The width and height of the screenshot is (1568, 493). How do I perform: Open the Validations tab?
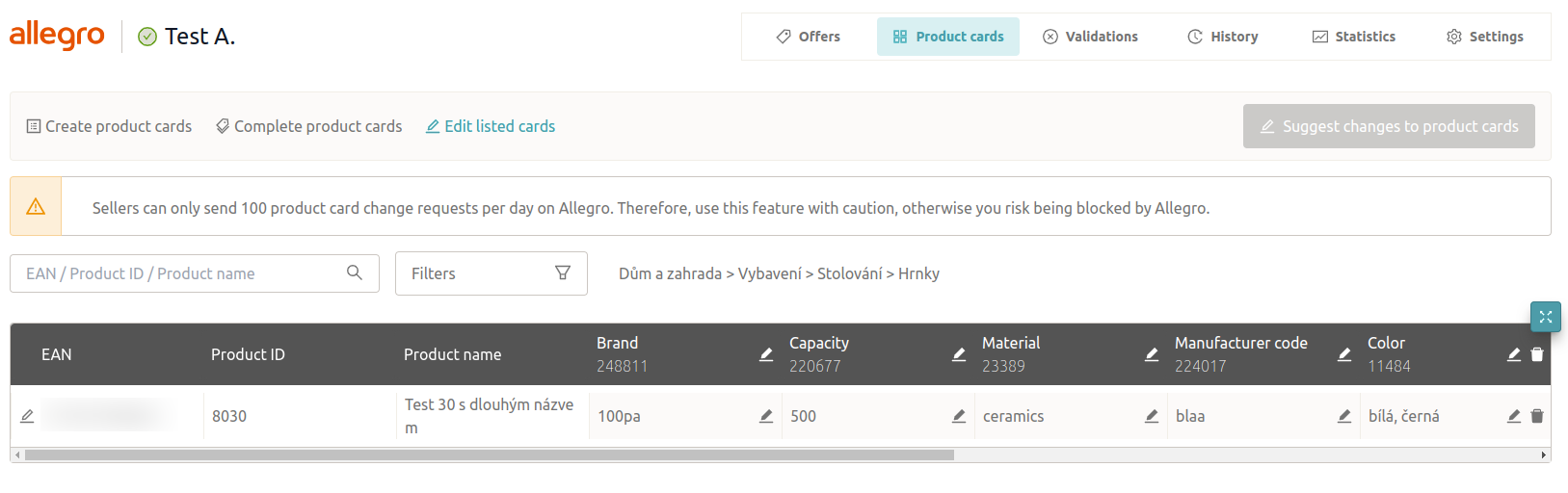pyautogui.click(x=1090, y=37)
